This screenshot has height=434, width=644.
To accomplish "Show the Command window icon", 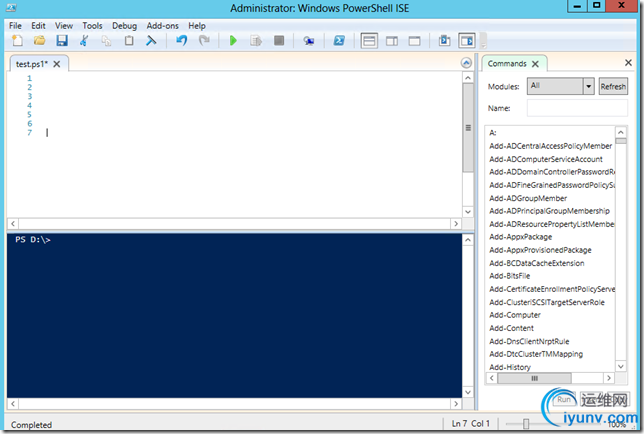I will tap(444, 41).
